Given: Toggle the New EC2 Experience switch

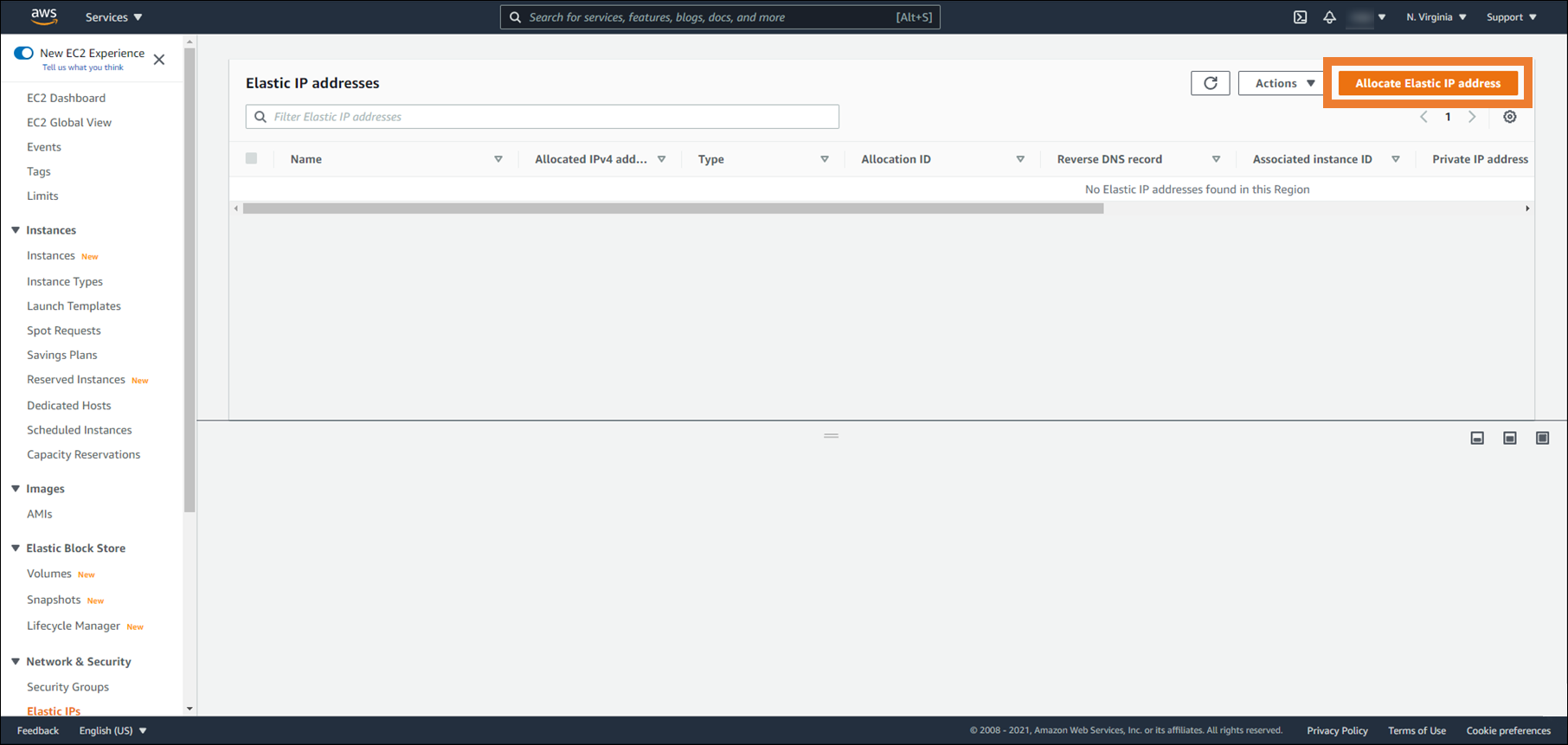Looking at the screenshot, I should 24,53.
